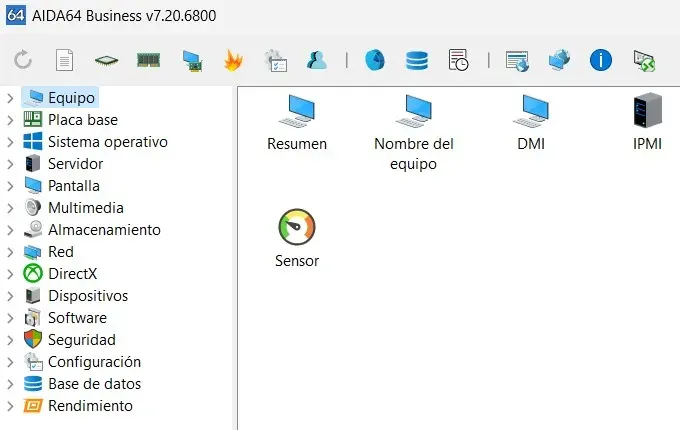Start the flame stability test icon

click(233, 60)
